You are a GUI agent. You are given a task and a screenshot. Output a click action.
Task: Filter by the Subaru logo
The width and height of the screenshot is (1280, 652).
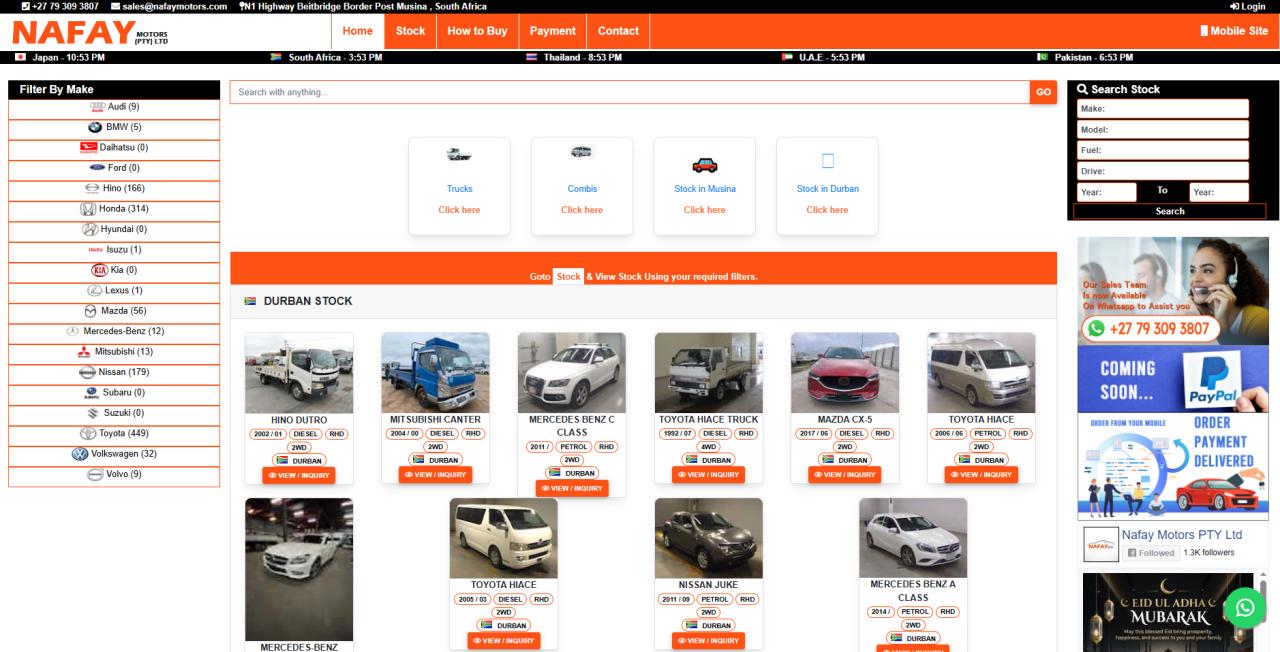pos(92,393)
